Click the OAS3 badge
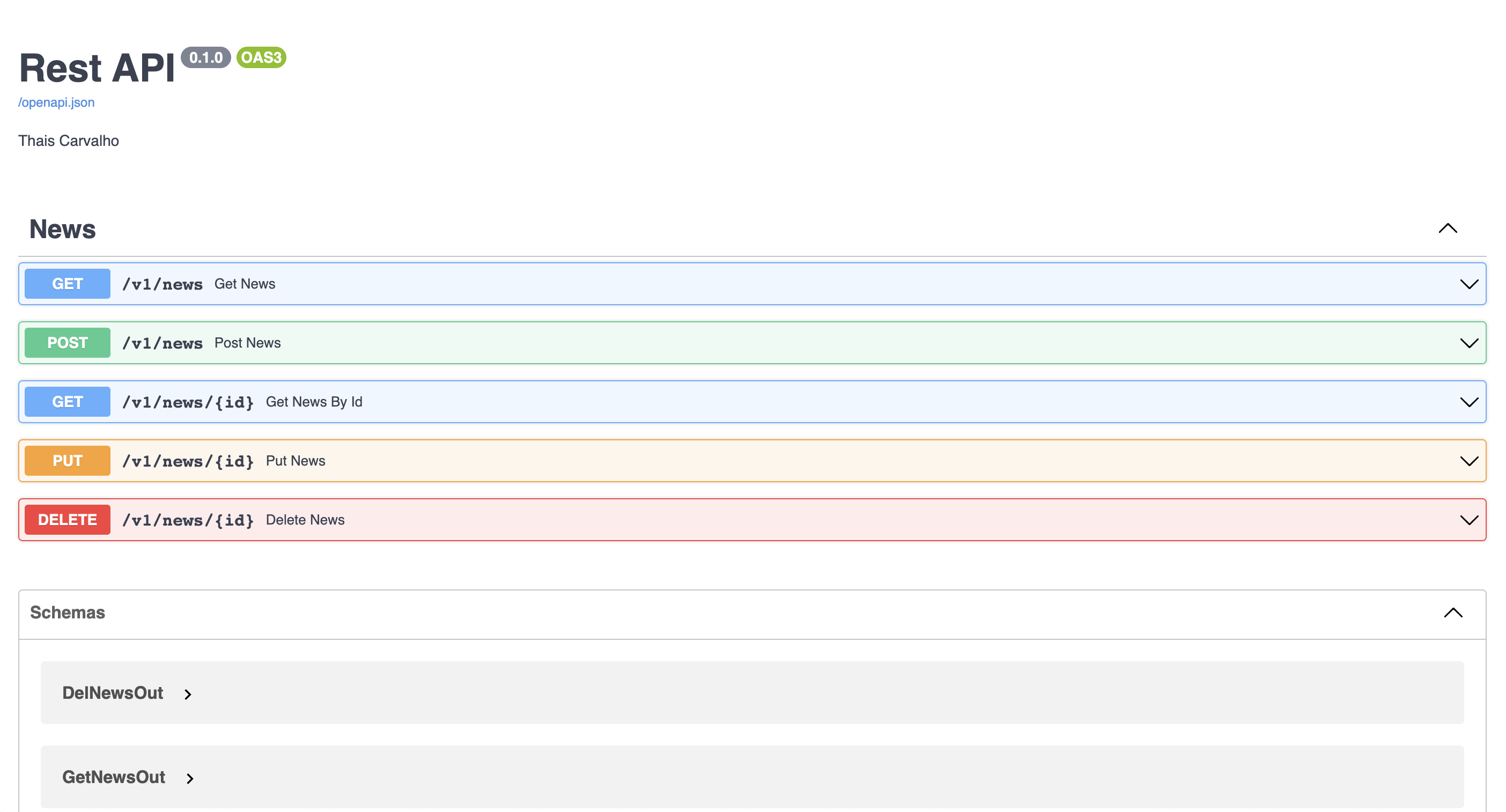Screen dimensions: 1506x812 click(x=261, y=57)
